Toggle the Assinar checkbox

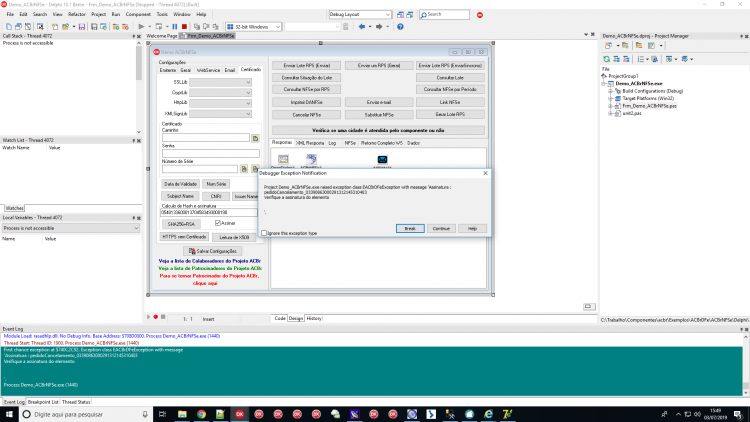click(218, 223)
